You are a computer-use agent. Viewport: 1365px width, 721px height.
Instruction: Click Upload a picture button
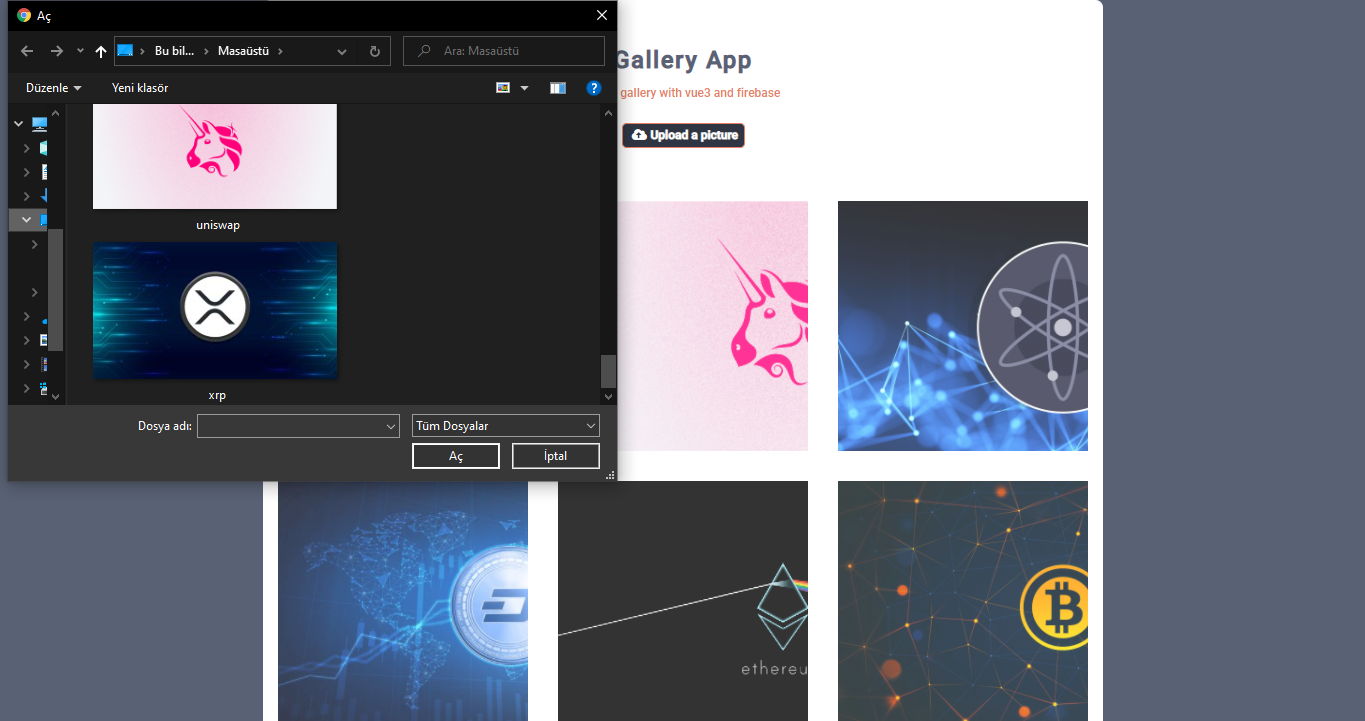coord(684,135)
